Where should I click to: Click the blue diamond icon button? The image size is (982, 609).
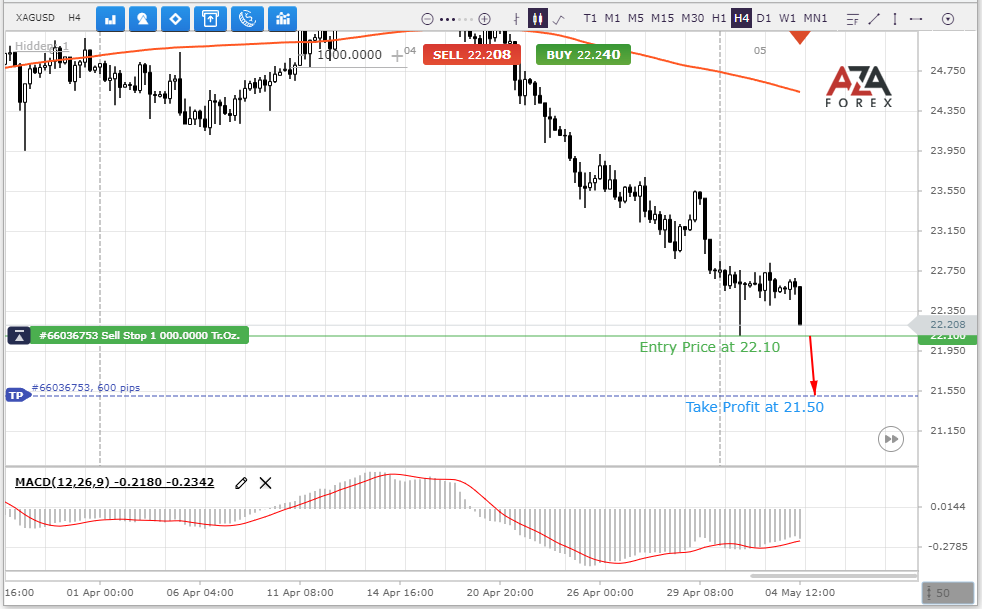coord(175,19)
